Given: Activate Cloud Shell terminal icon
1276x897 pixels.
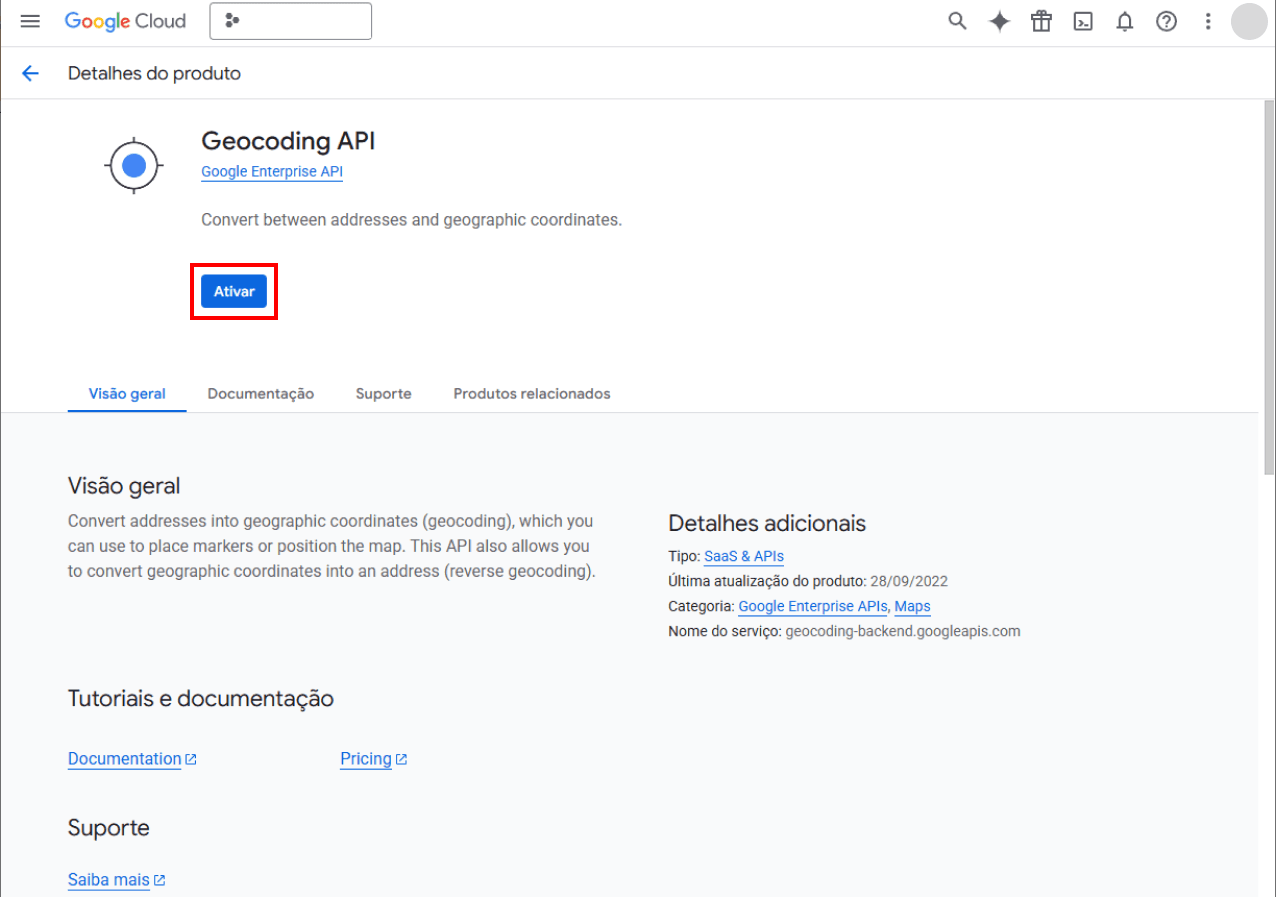Looking at the screenshot, I should point(1083,21).
